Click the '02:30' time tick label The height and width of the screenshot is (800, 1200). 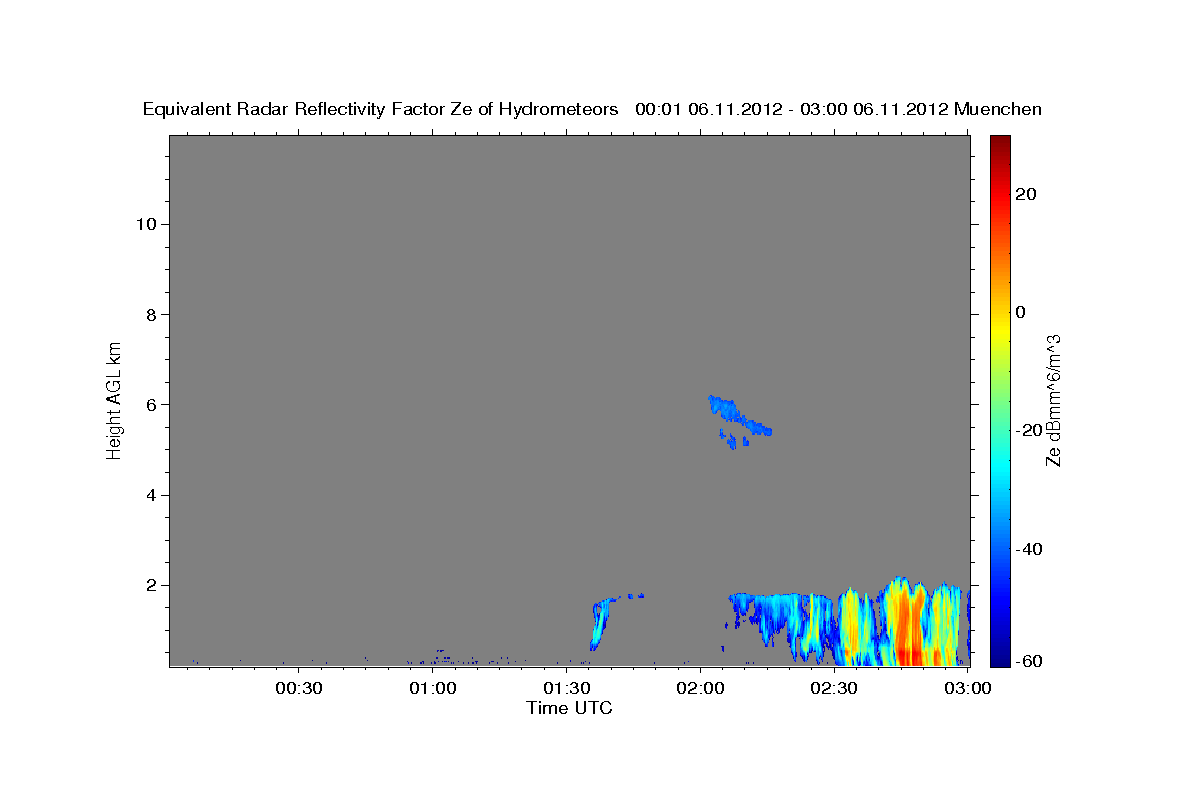tap(834, 688)
